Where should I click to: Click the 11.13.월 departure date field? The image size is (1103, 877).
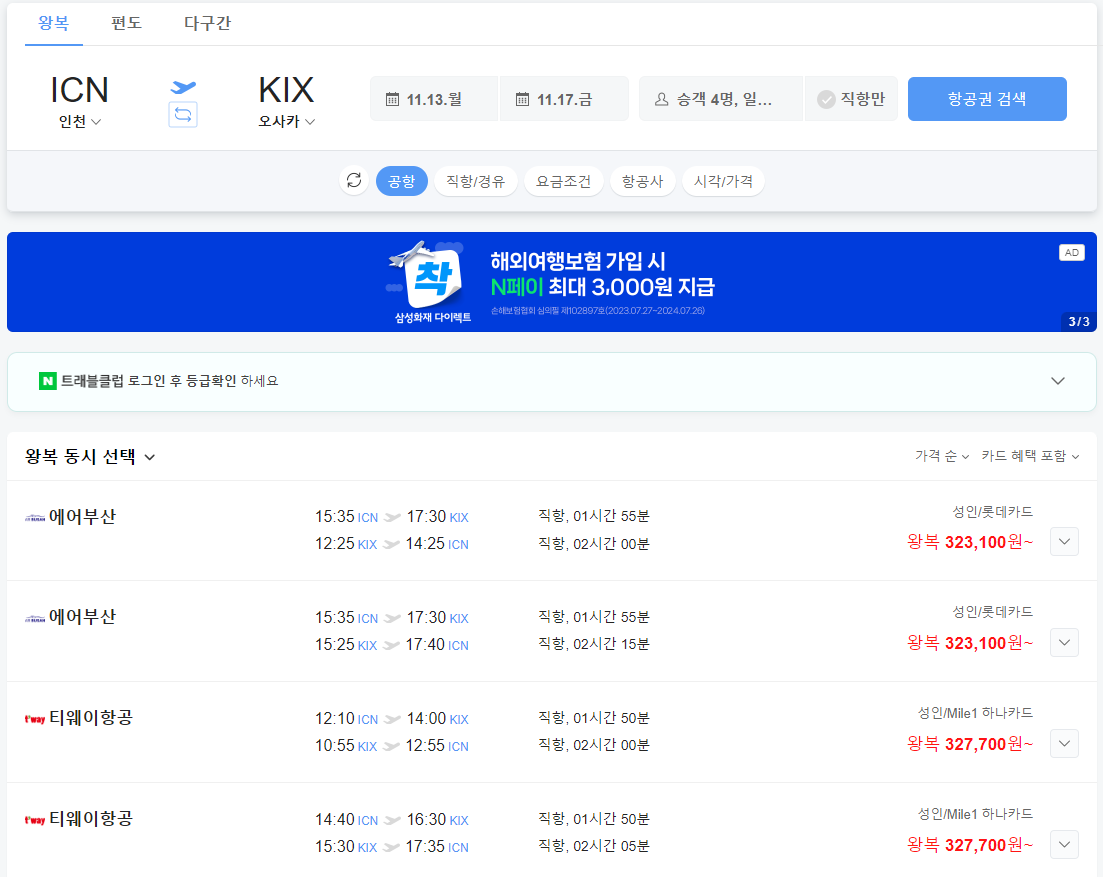pos(434,99)
